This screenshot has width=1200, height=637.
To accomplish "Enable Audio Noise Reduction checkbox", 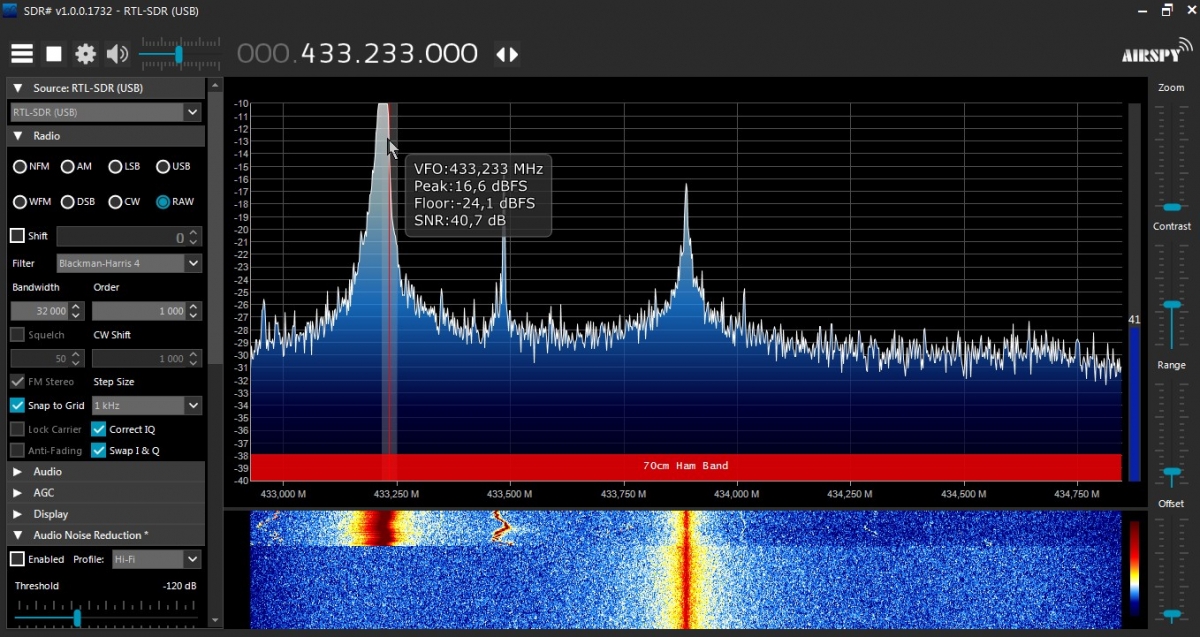I will click(x=17, y=559).
